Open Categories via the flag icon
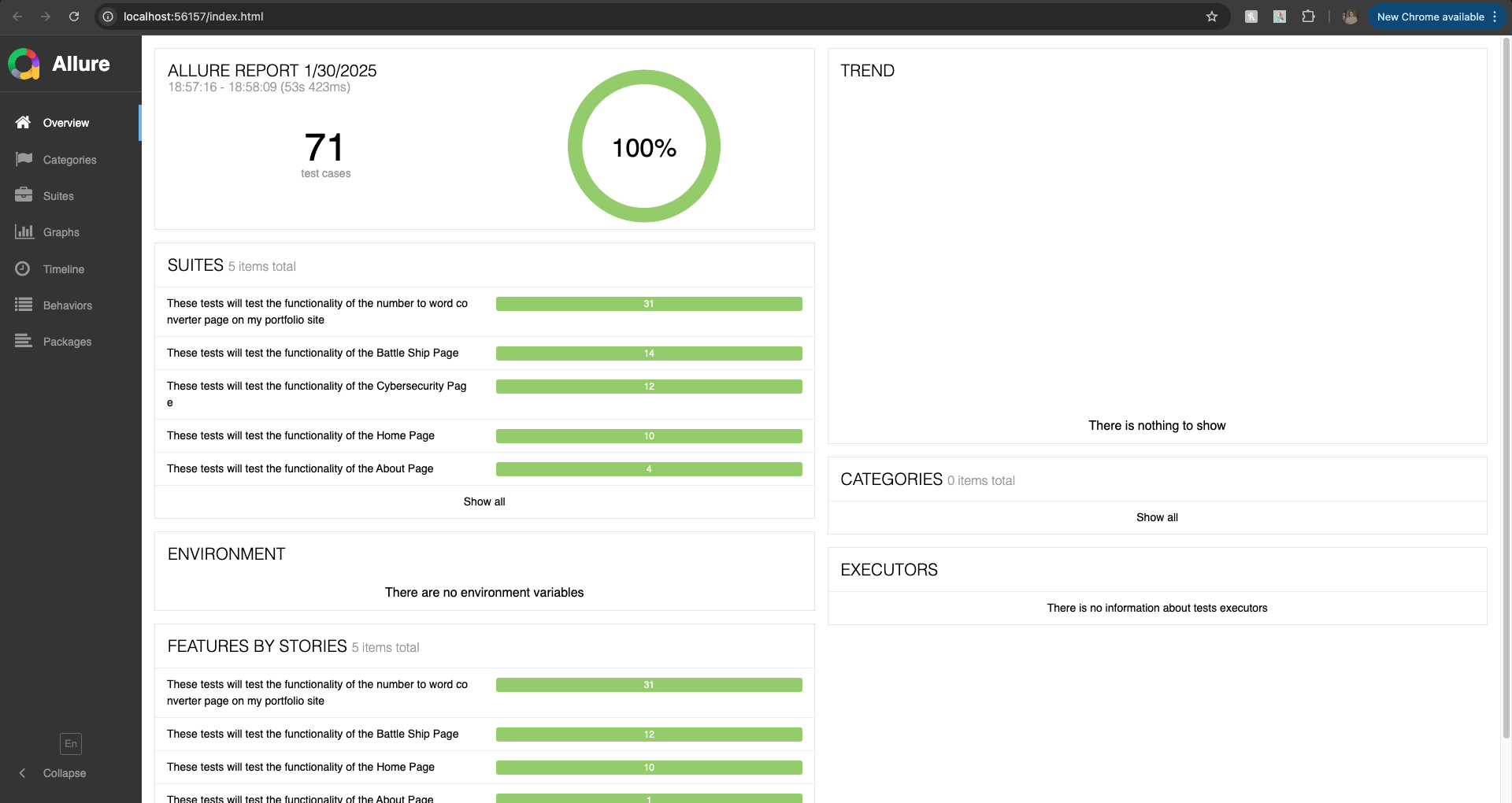This screenshot has width=1512, height=803. tap(24, 159)
